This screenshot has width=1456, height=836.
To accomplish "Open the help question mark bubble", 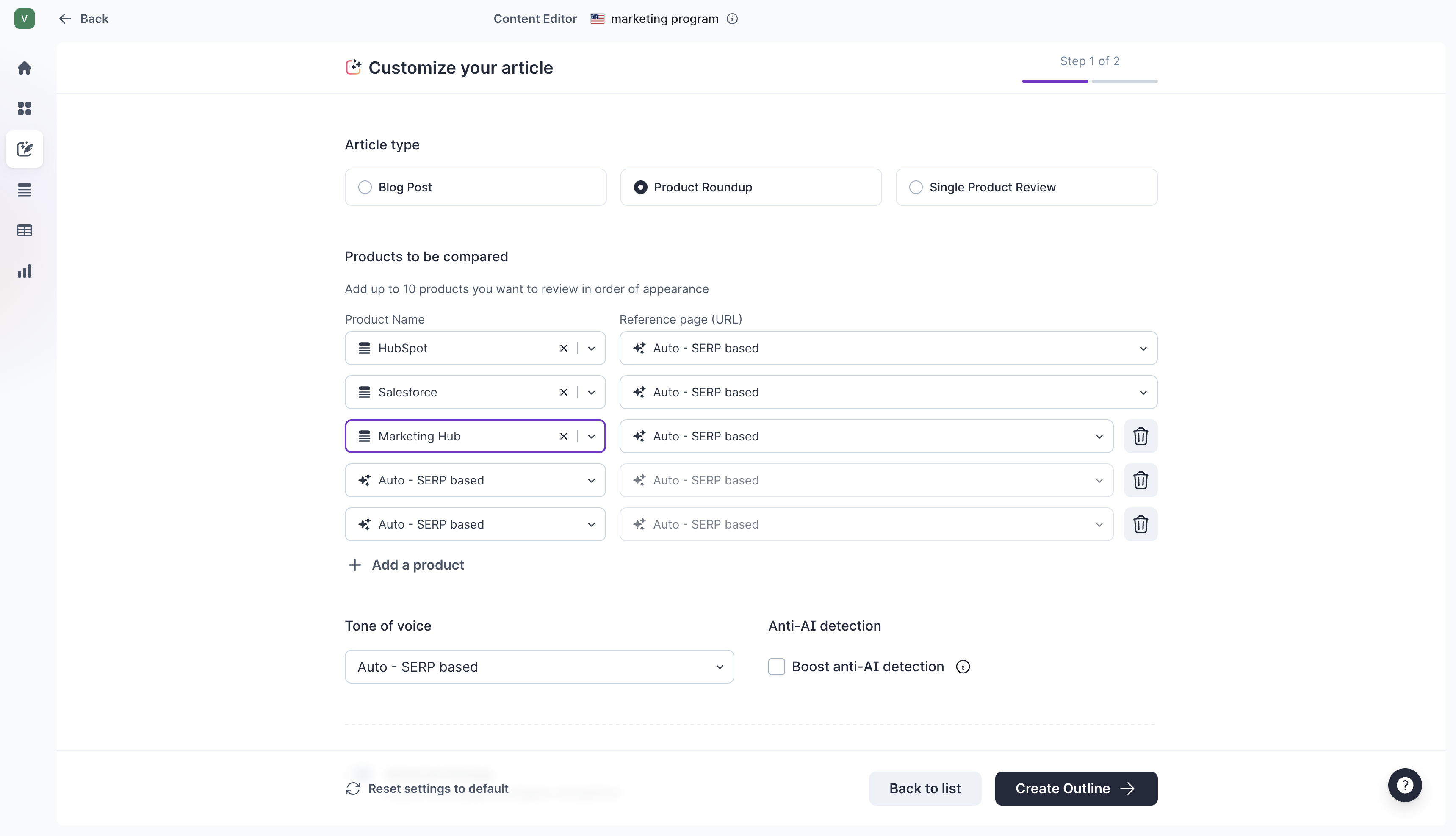I will tap(1404, 785).
